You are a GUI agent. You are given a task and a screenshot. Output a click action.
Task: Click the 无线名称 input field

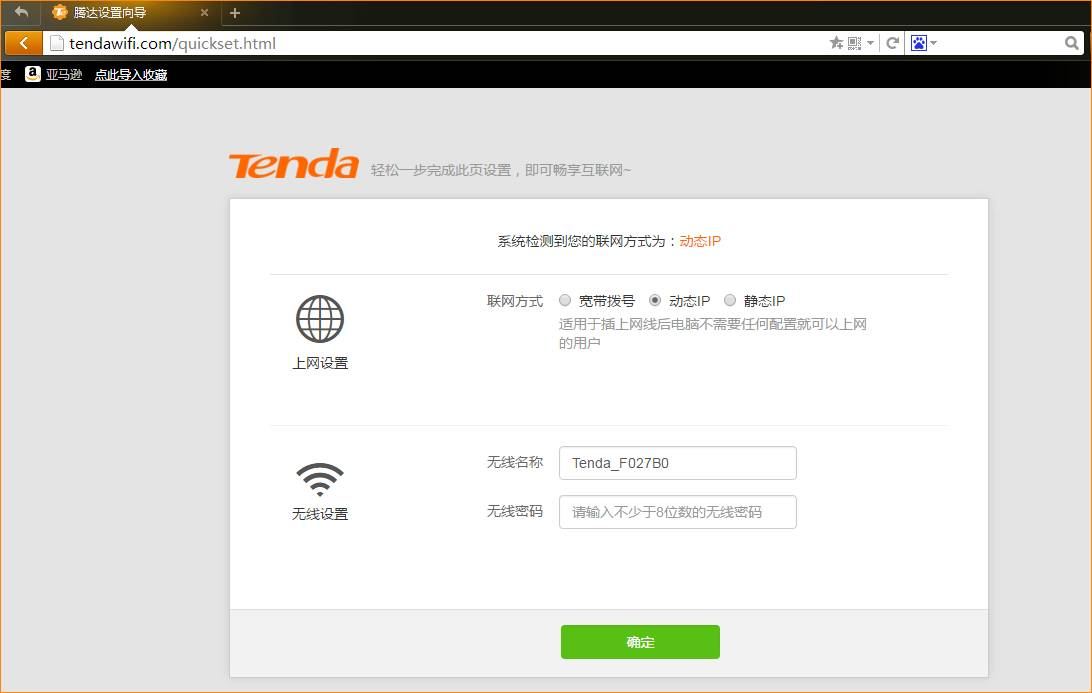[678, 463]
